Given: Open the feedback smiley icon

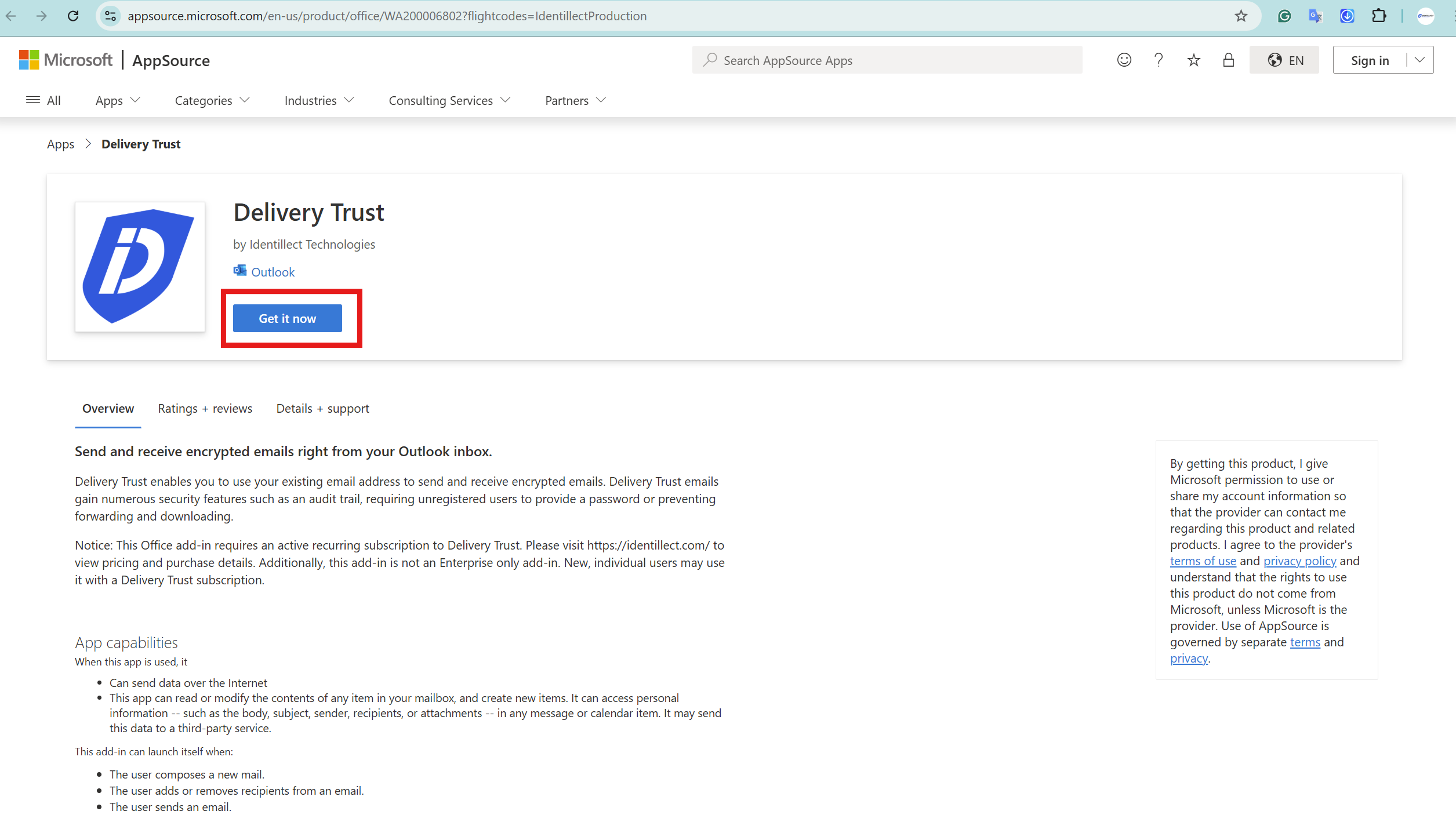Looking at the screenshot, I should [1124, 60].
